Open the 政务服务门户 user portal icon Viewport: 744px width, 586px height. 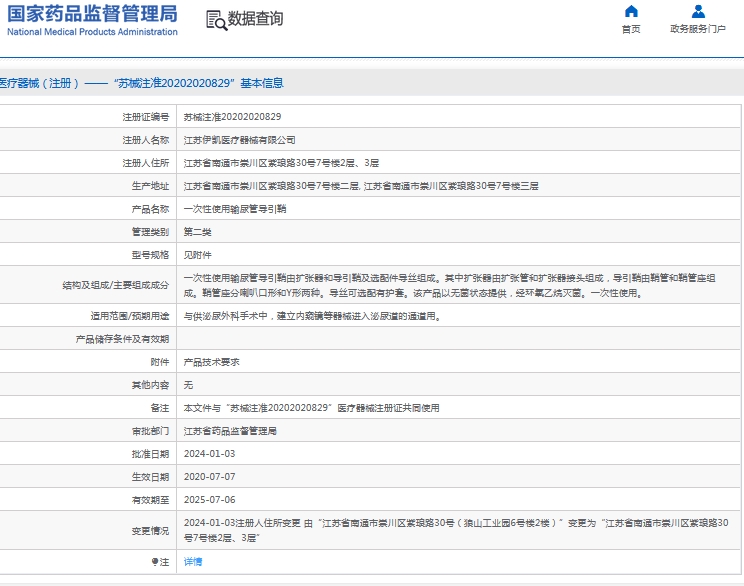(x=698, y=11)
